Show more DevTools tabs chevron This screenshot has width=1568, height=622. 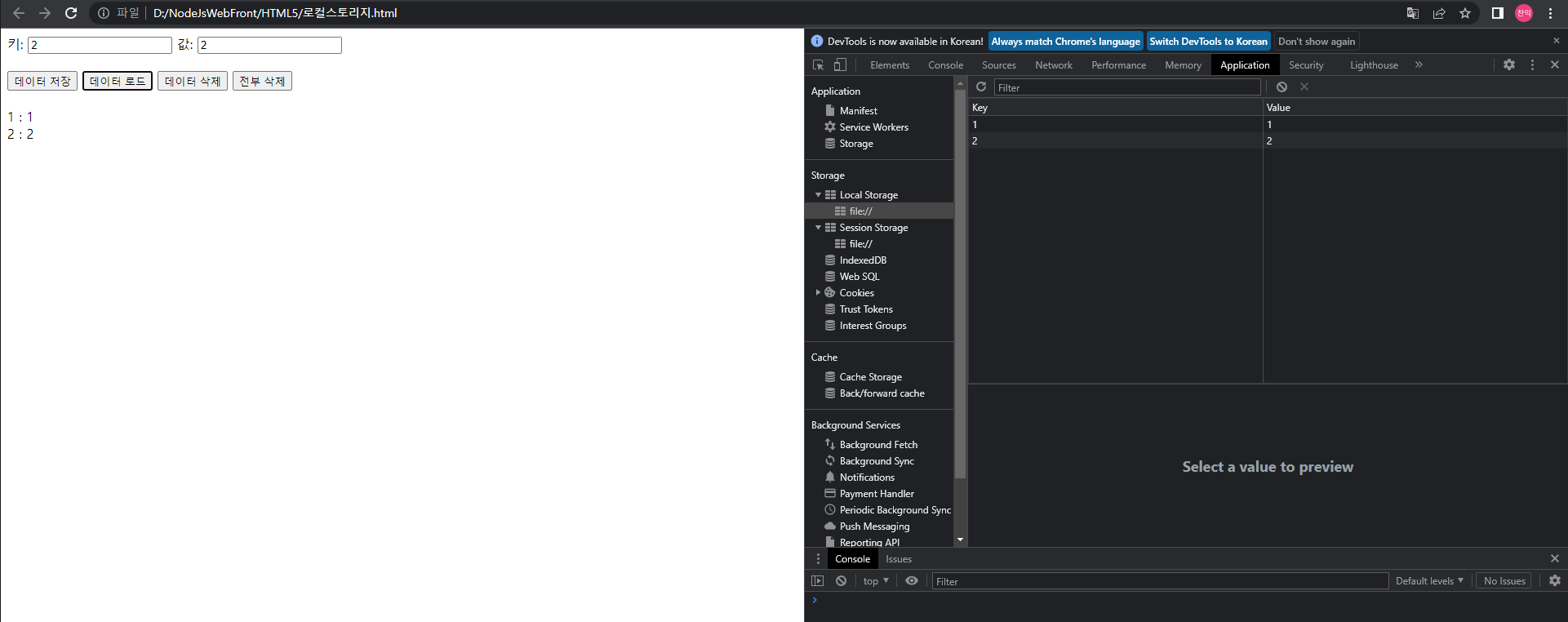tap(1419, 64)
